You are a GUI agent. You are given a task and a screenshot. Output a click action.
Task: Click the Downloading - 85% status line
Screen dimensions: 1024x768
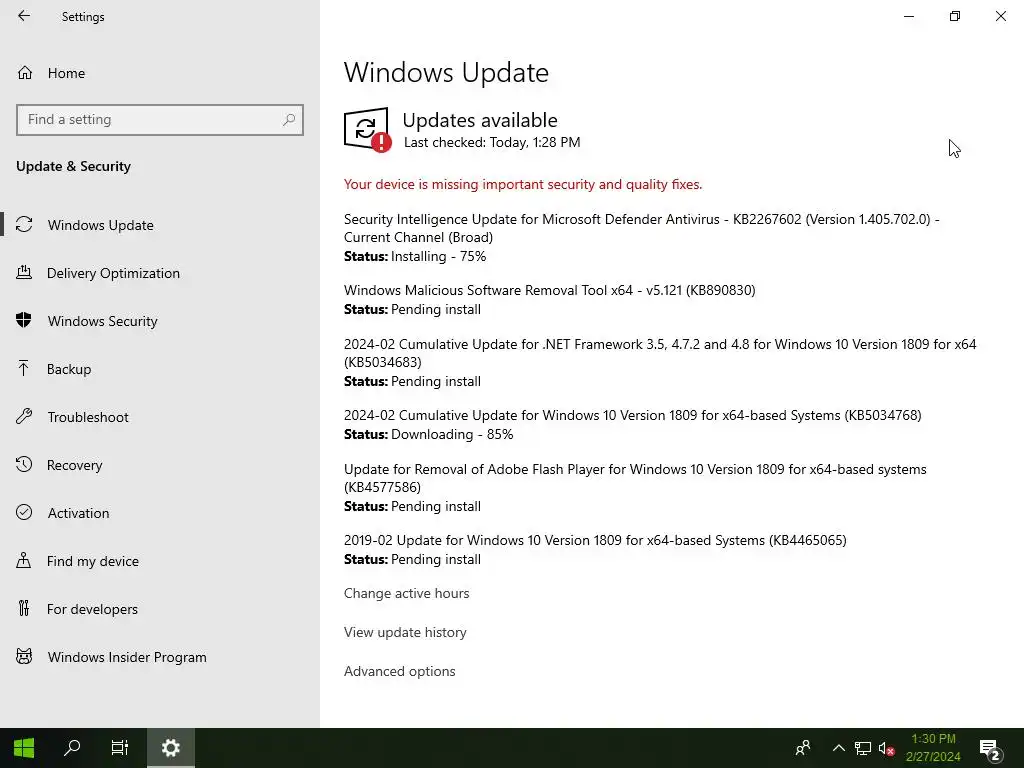(428, 434)
